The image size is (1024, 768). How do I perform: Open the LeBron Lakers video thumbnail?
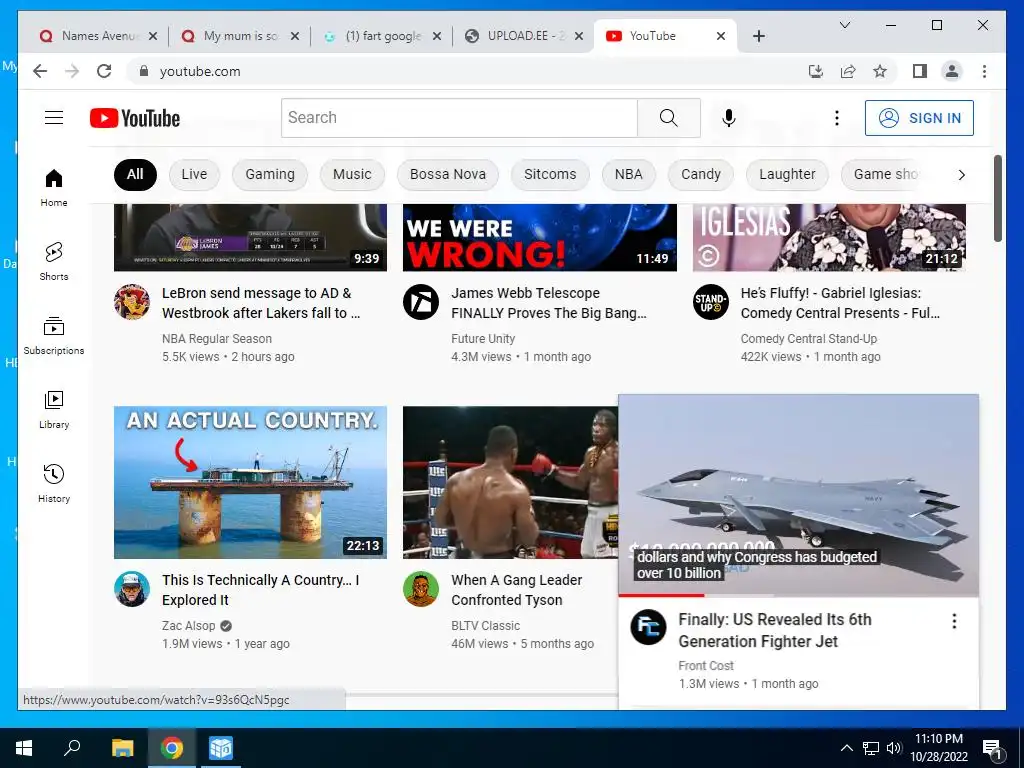(250, 237)
